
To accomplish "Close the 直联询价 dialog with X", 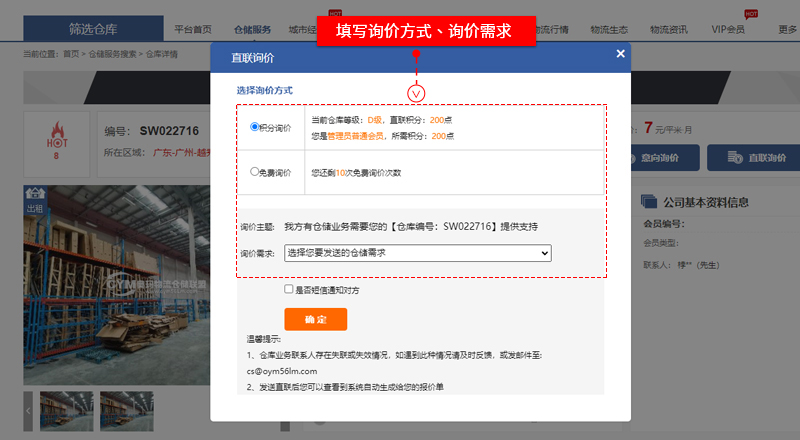I will point(620,54).
